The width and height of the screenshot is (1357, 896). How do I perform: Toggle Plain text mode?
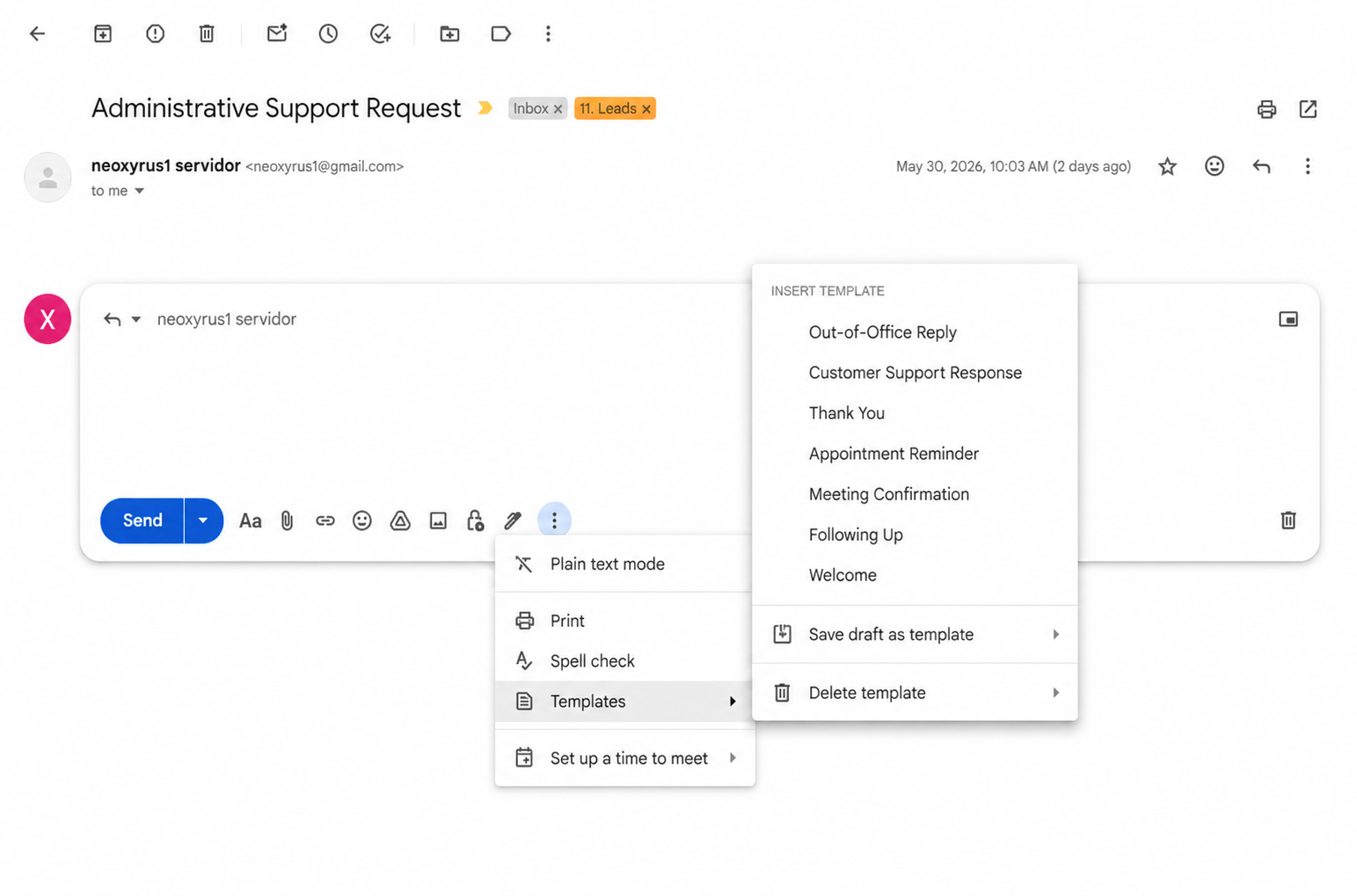[624, 565]
